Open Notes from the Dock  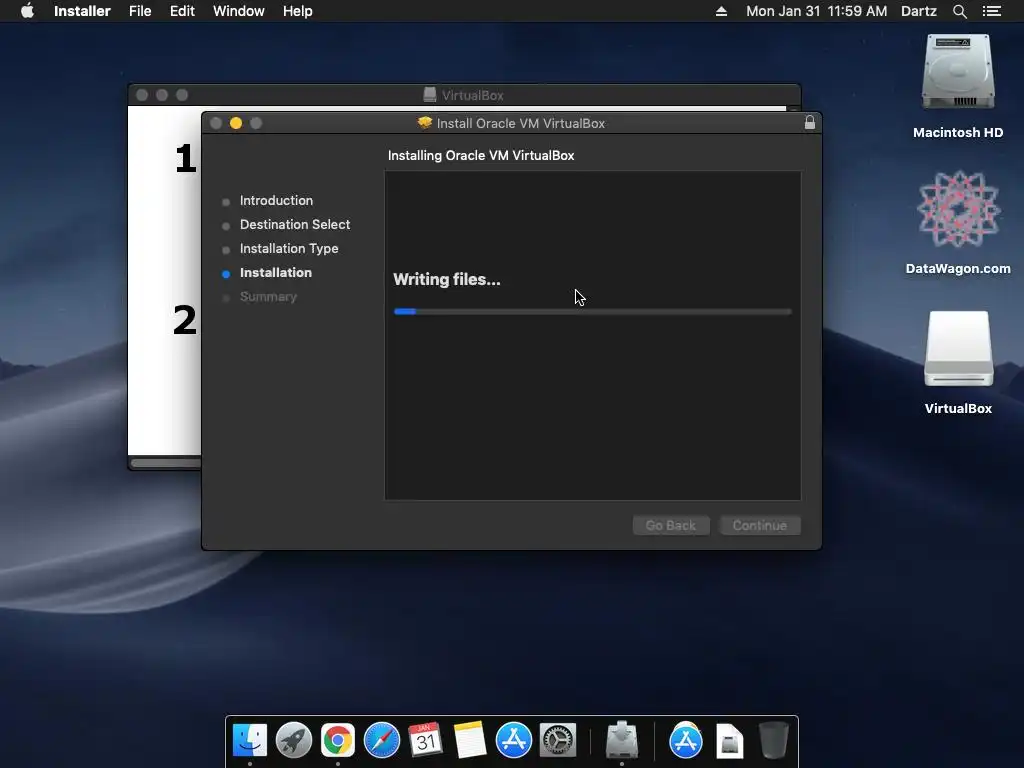coord(470,741)
